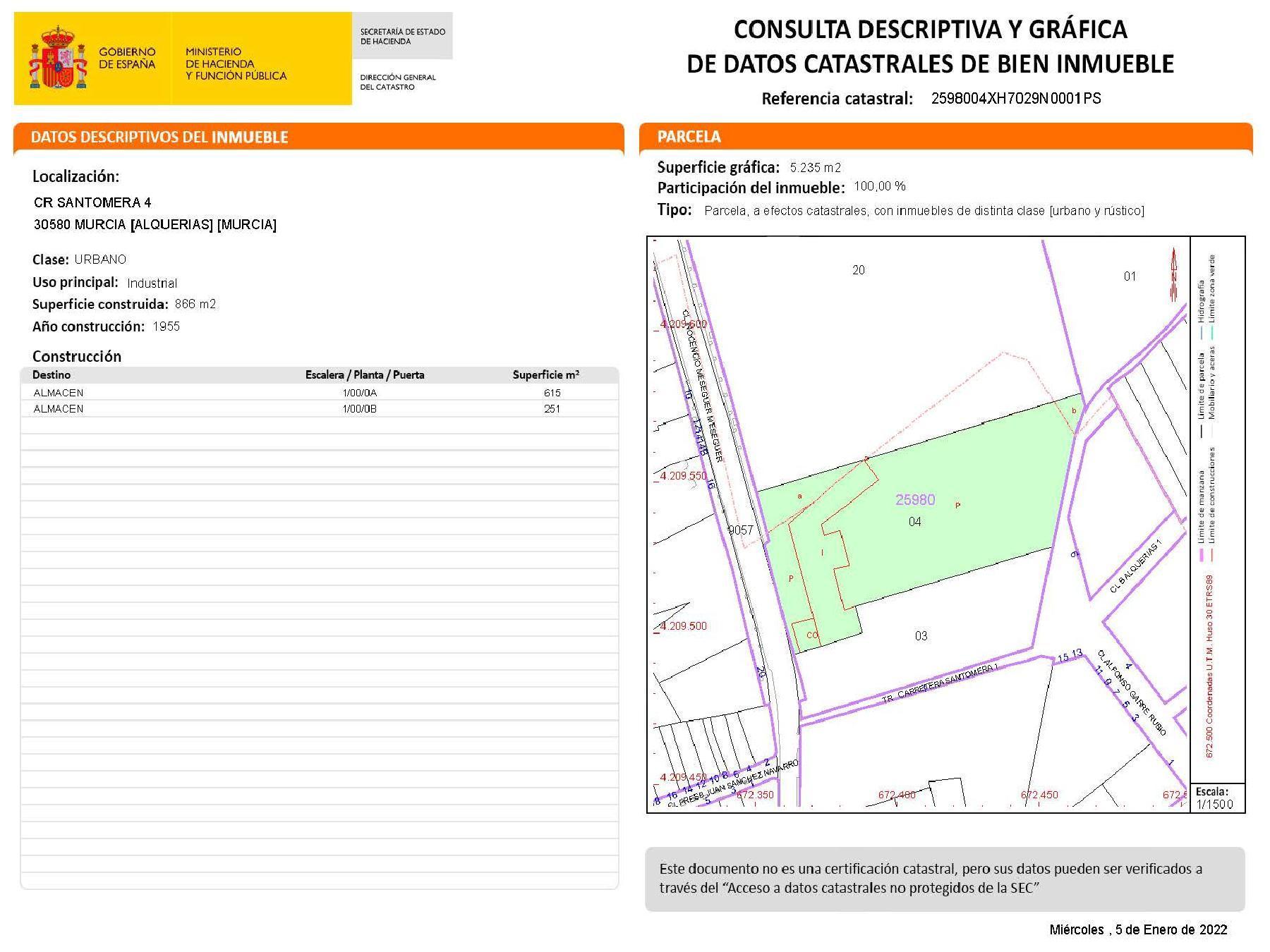The image size is (1270, 952).
Task: Click coordinate label '4.209.500'
Action: (x=683, y=626)
